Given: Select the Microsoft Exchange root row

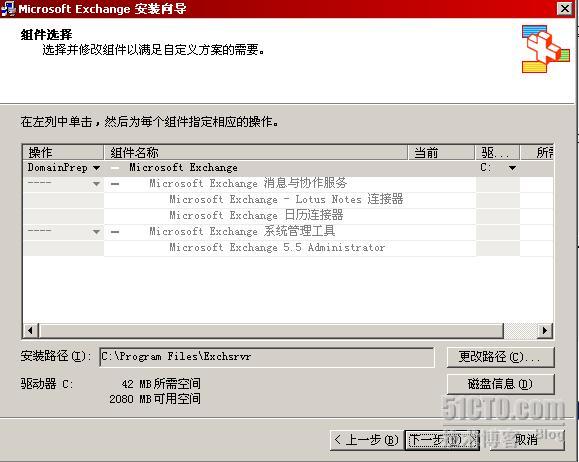Looking at the screenshot, I should point(288,168).
